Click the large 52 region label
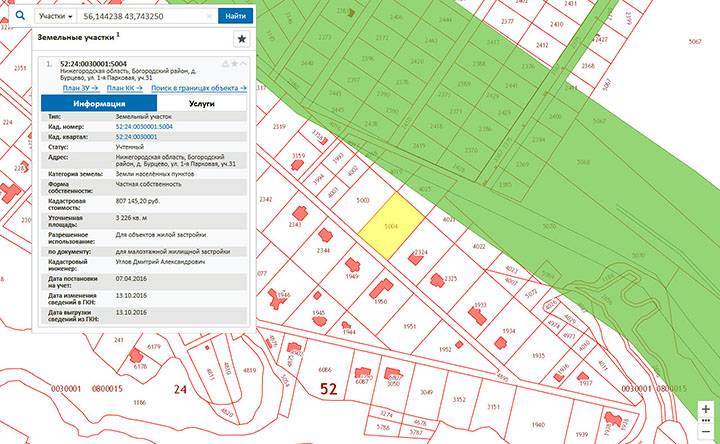The width and height of the screenshot is (720, 444). 328,389
